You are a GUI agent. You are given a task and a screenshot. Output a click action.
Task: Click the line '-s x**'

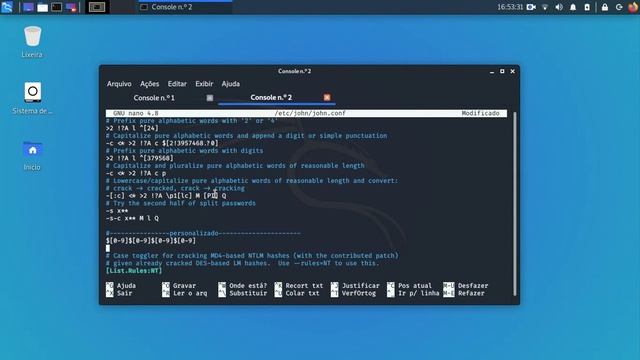point(117,211)
